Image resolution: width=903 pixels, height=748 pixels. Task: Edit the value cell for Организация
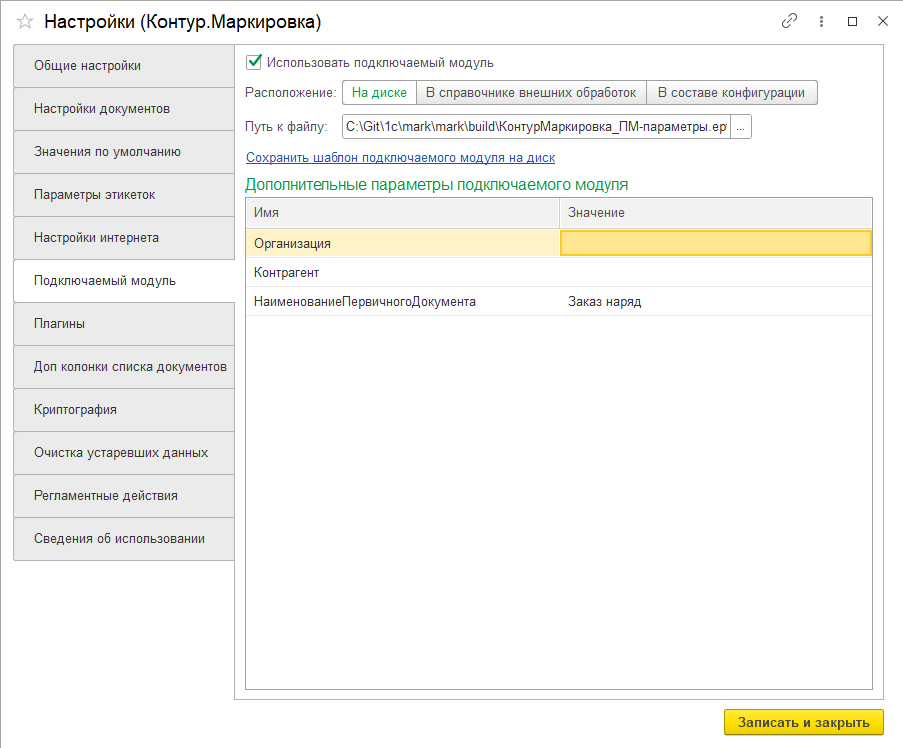click(716, 244)
